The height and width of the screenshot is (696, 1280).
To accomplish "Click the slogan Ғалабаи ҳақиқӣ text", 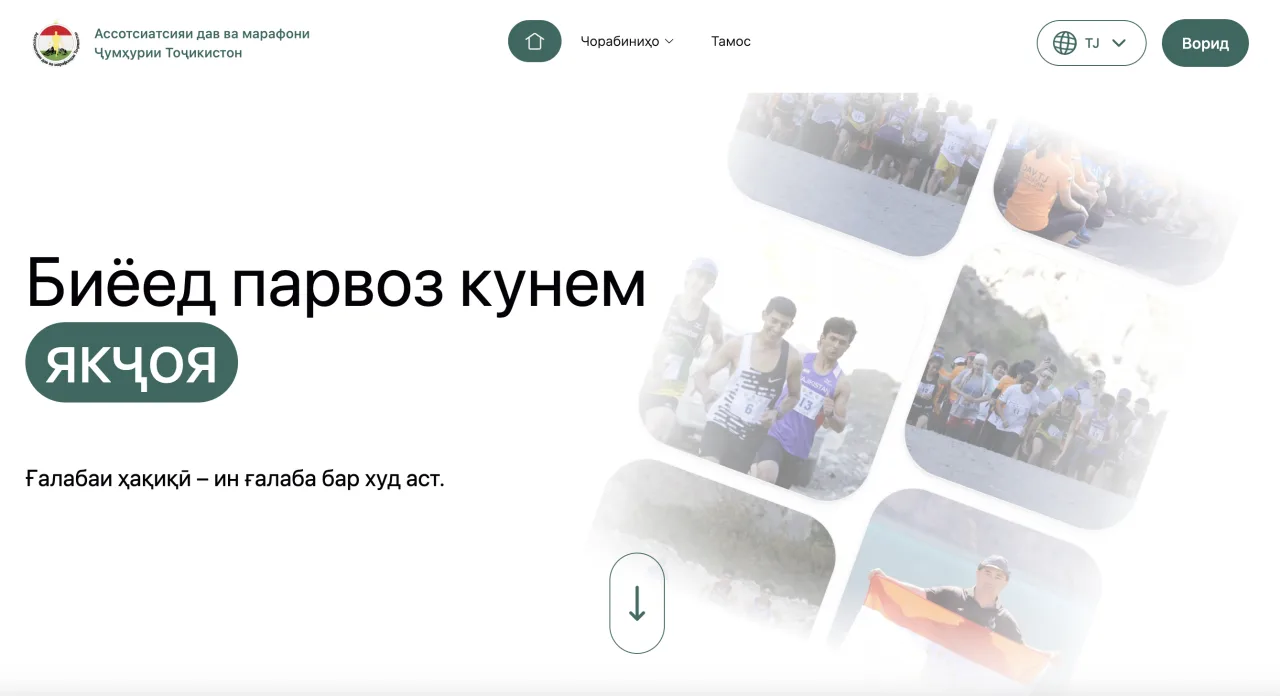I will 235,478.
